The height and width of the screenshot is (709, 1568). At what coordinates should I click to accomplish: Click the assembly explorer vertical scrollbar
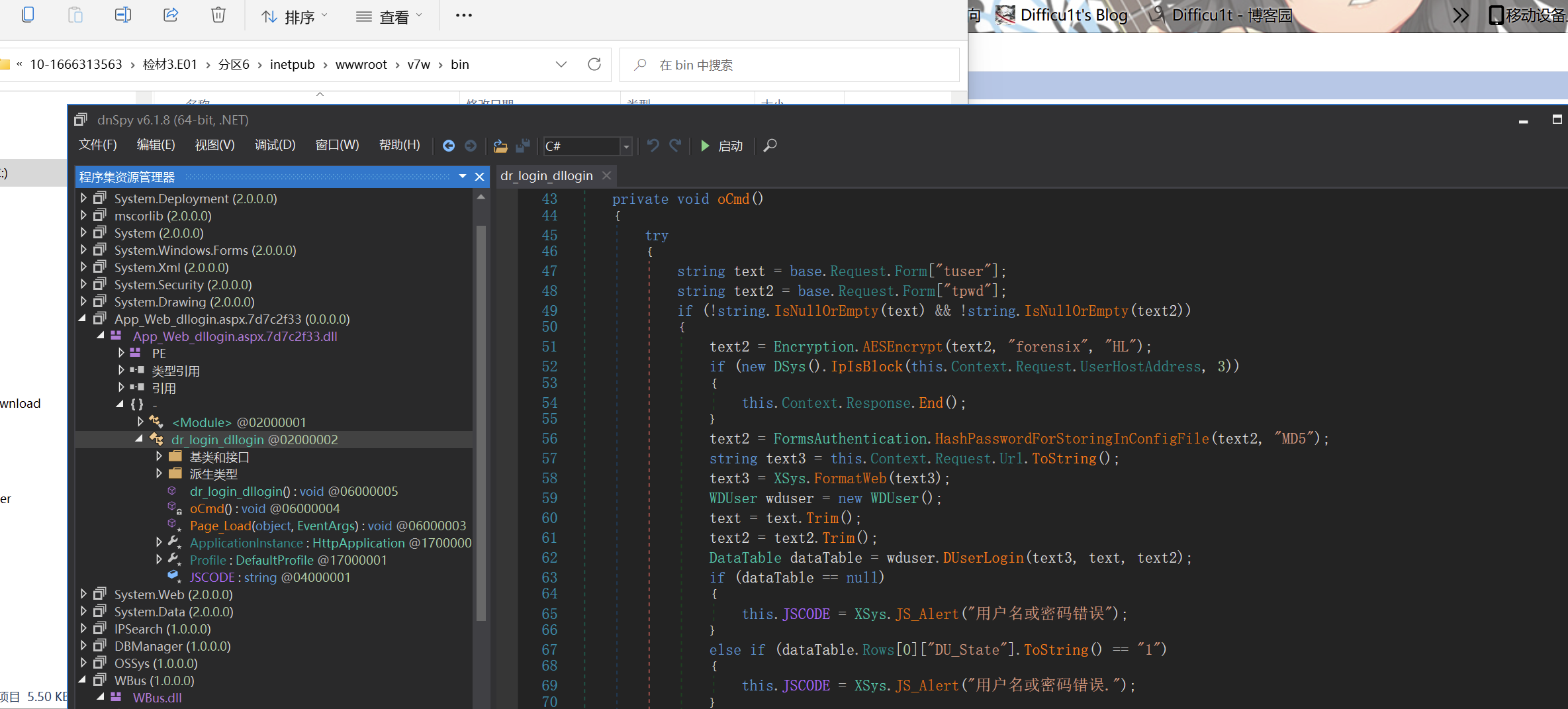[x=481, y=424]
